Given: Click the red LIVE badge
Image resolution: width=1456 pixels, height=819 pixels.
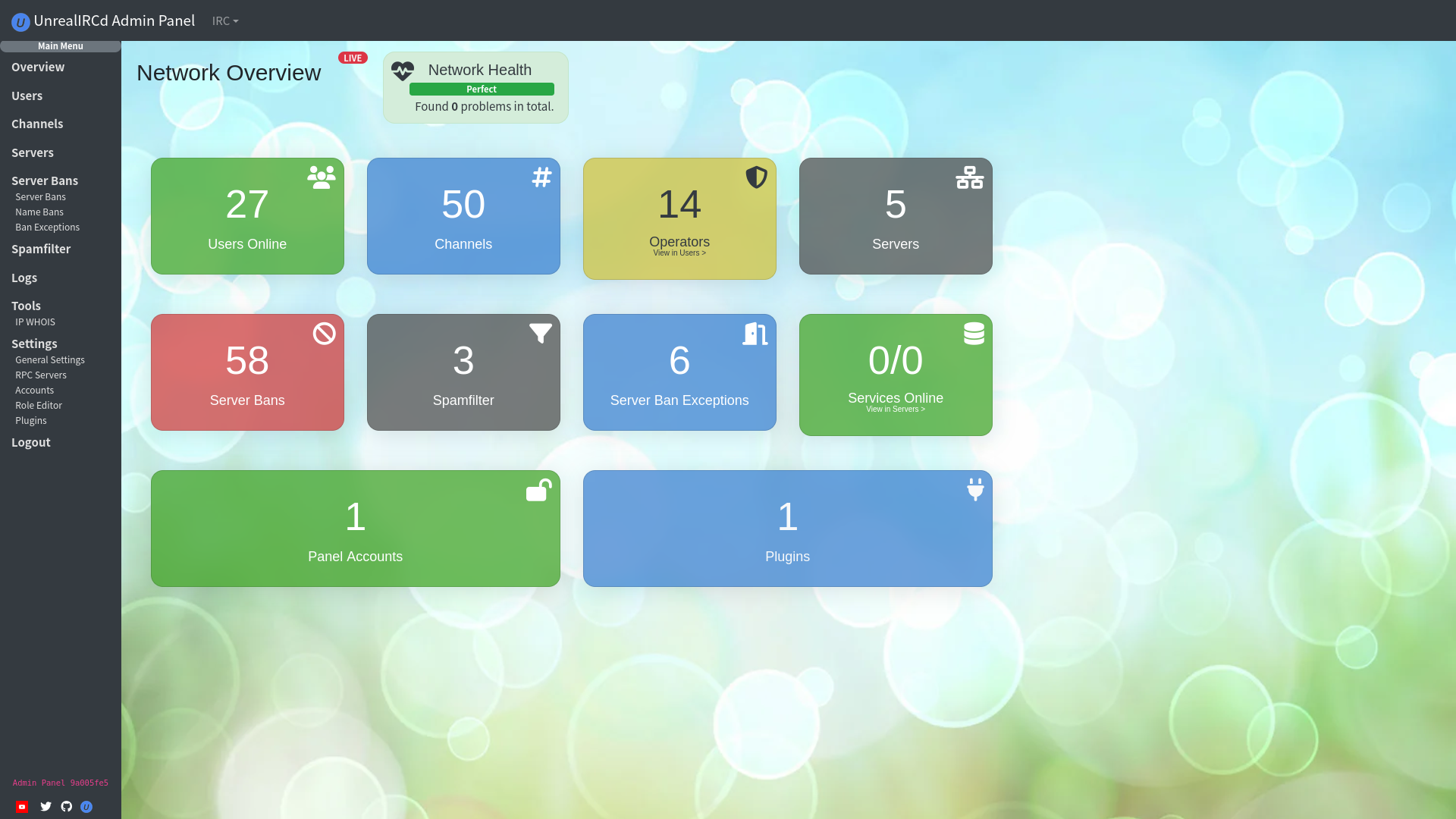Looking at the screenshot, I should [353, 58].
